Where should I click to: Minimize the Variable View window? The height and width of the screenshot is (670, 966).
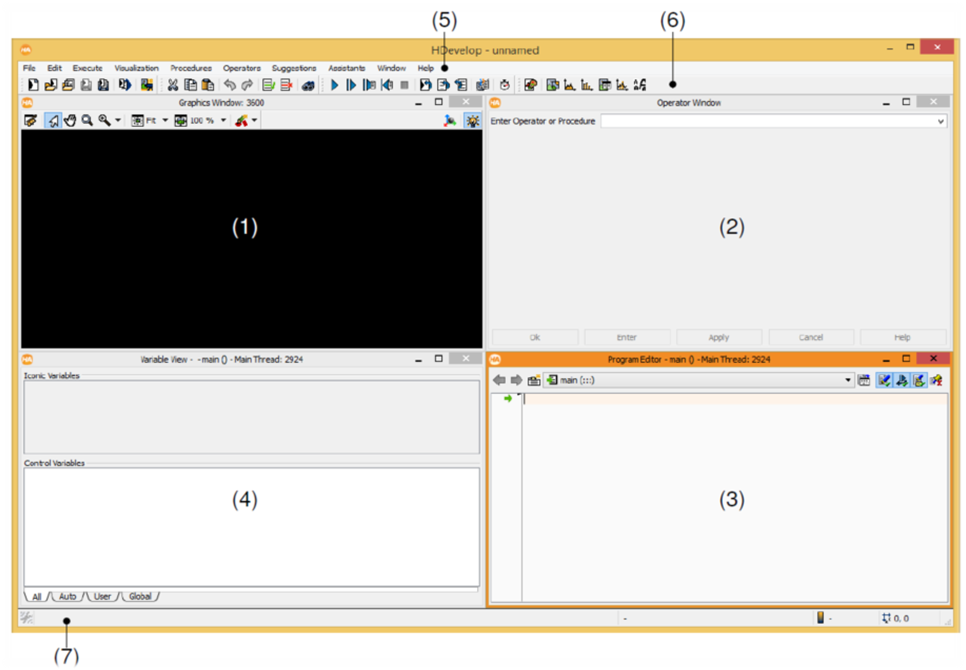[418, 359]
